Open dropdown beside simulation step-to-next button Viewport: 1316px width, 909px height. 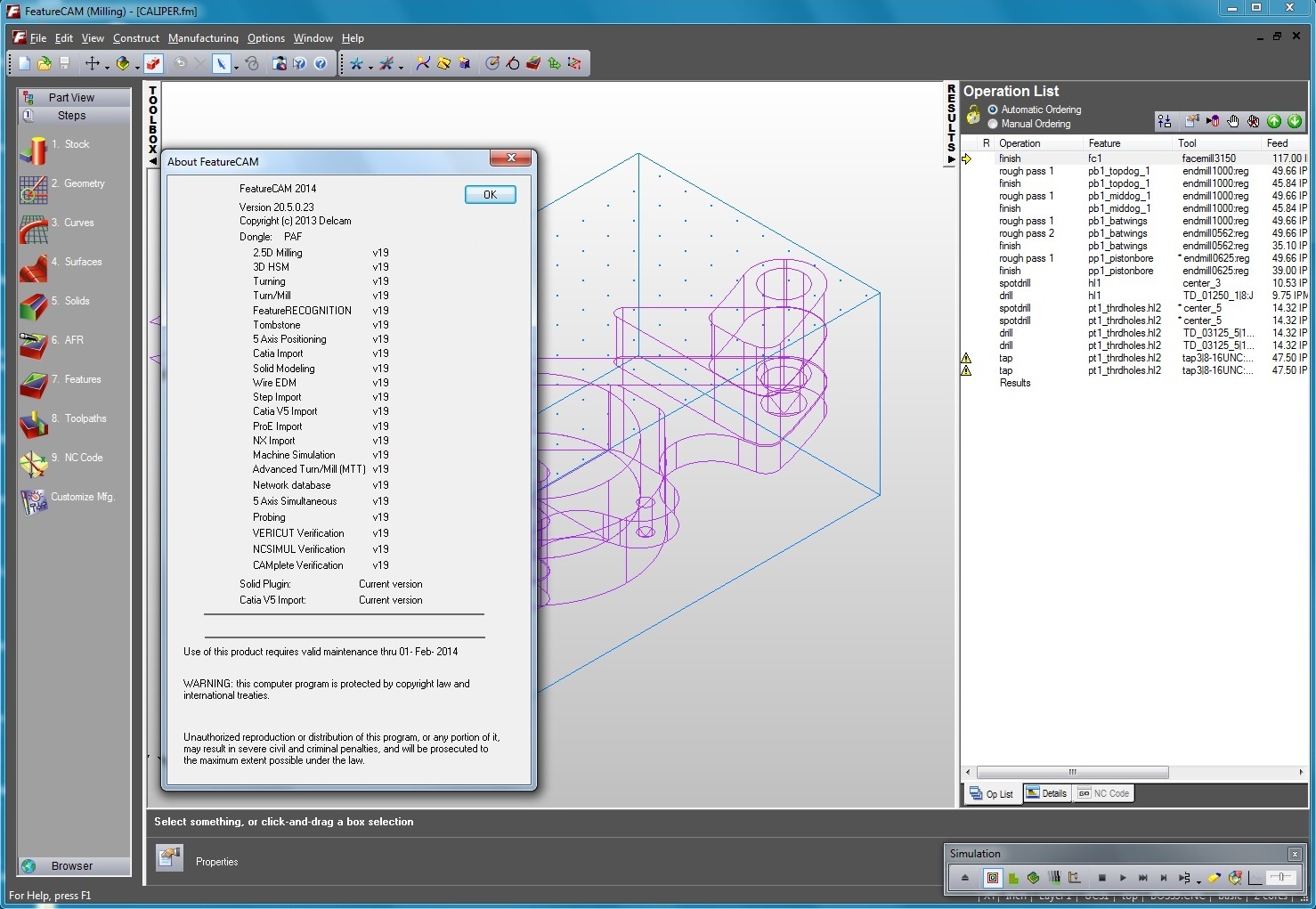[x=1198, y=881]
